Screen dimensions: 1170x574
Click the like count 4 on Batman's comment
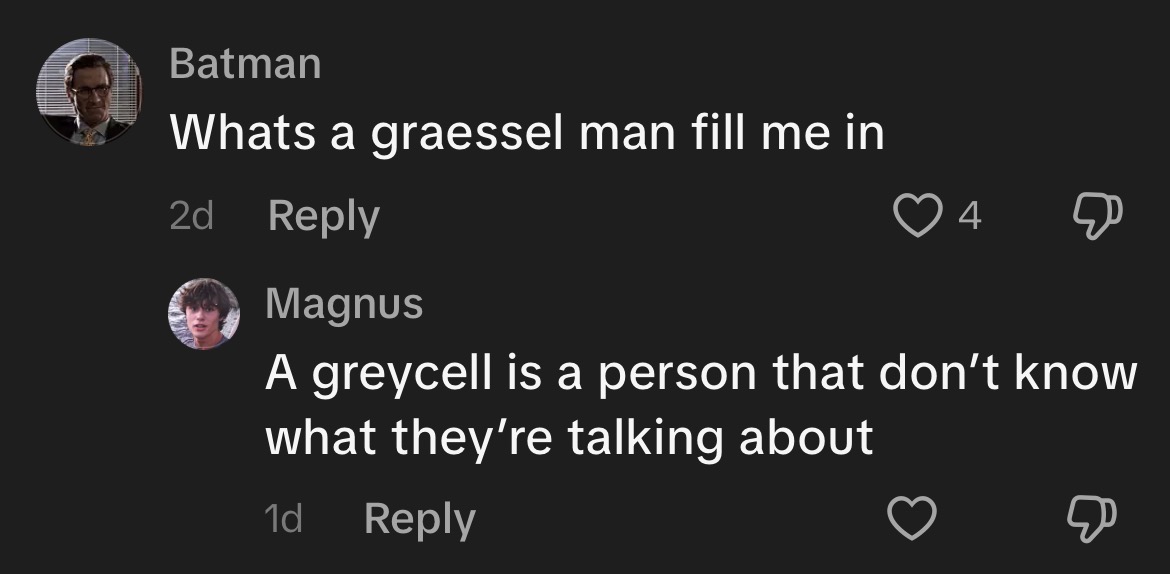pyautogui.click(x=968, y=216)
